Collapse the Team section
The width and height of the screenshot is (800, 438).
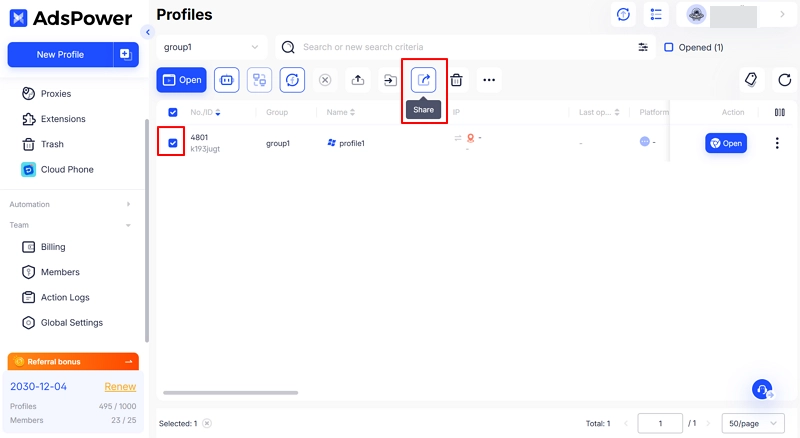pos(70,225)
